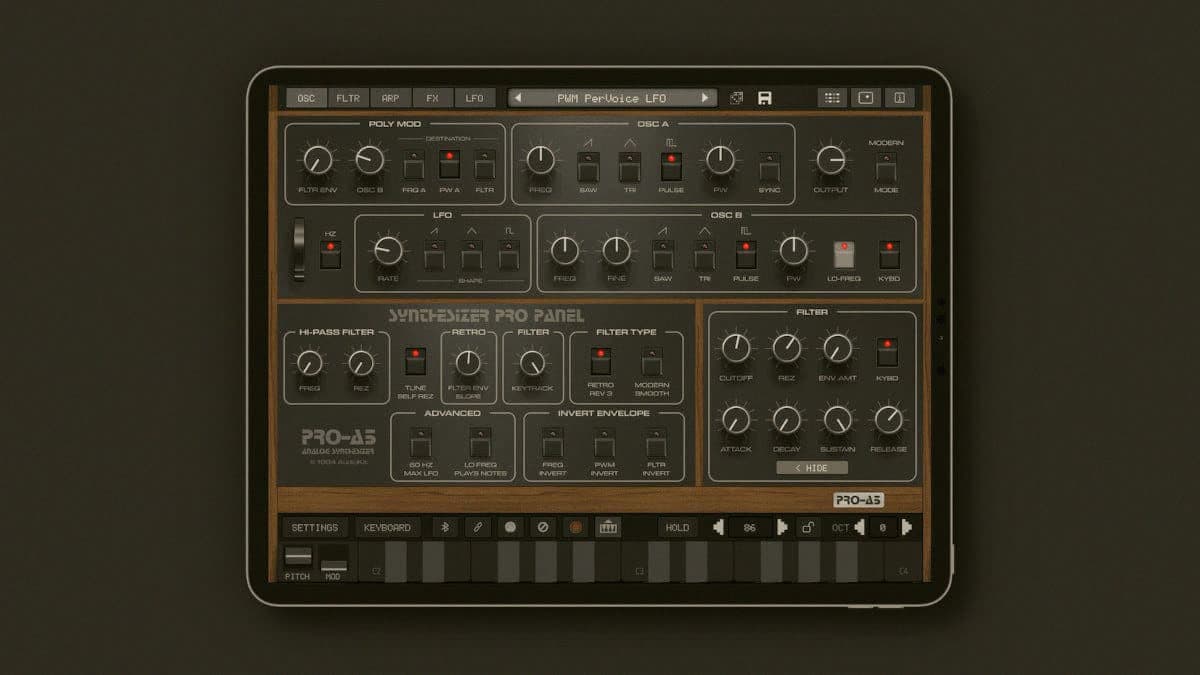Viewport: 1200px width, 675px height.
Task: Click the gray circle icon in the bottom bar
Action: [x=510, y=527]
